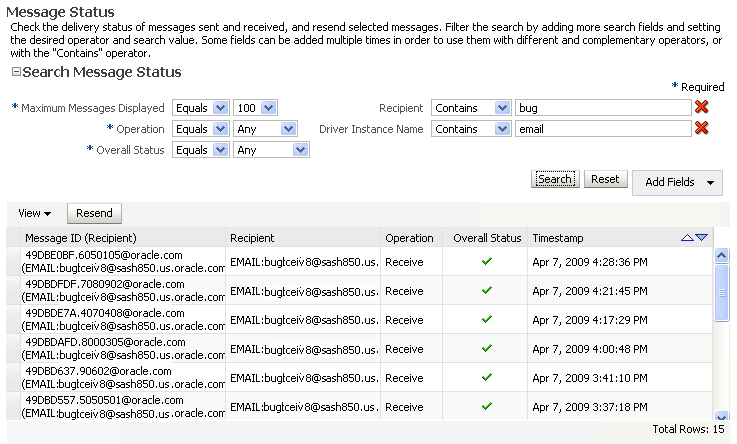Screen dimensions: 737x444
Task: Focus the Recipient text field containing bug
Action: (603, 107)
